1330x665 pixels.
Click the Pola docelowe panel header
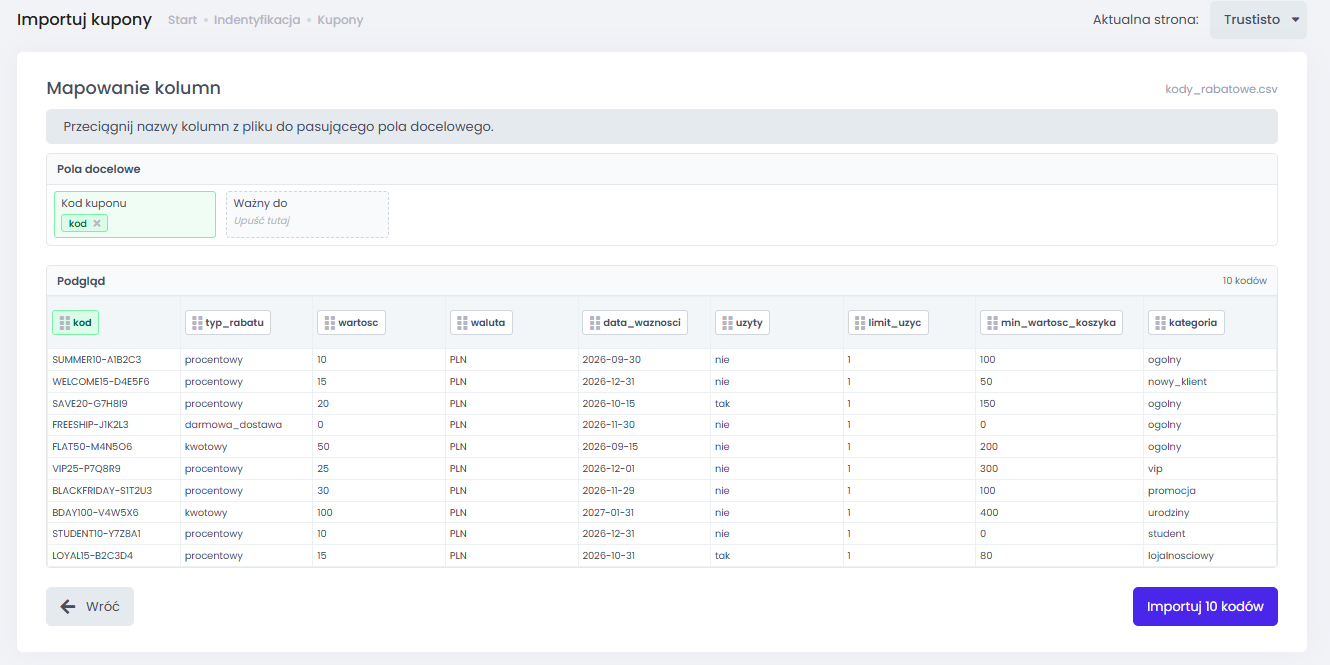click(x=662, y=169)
